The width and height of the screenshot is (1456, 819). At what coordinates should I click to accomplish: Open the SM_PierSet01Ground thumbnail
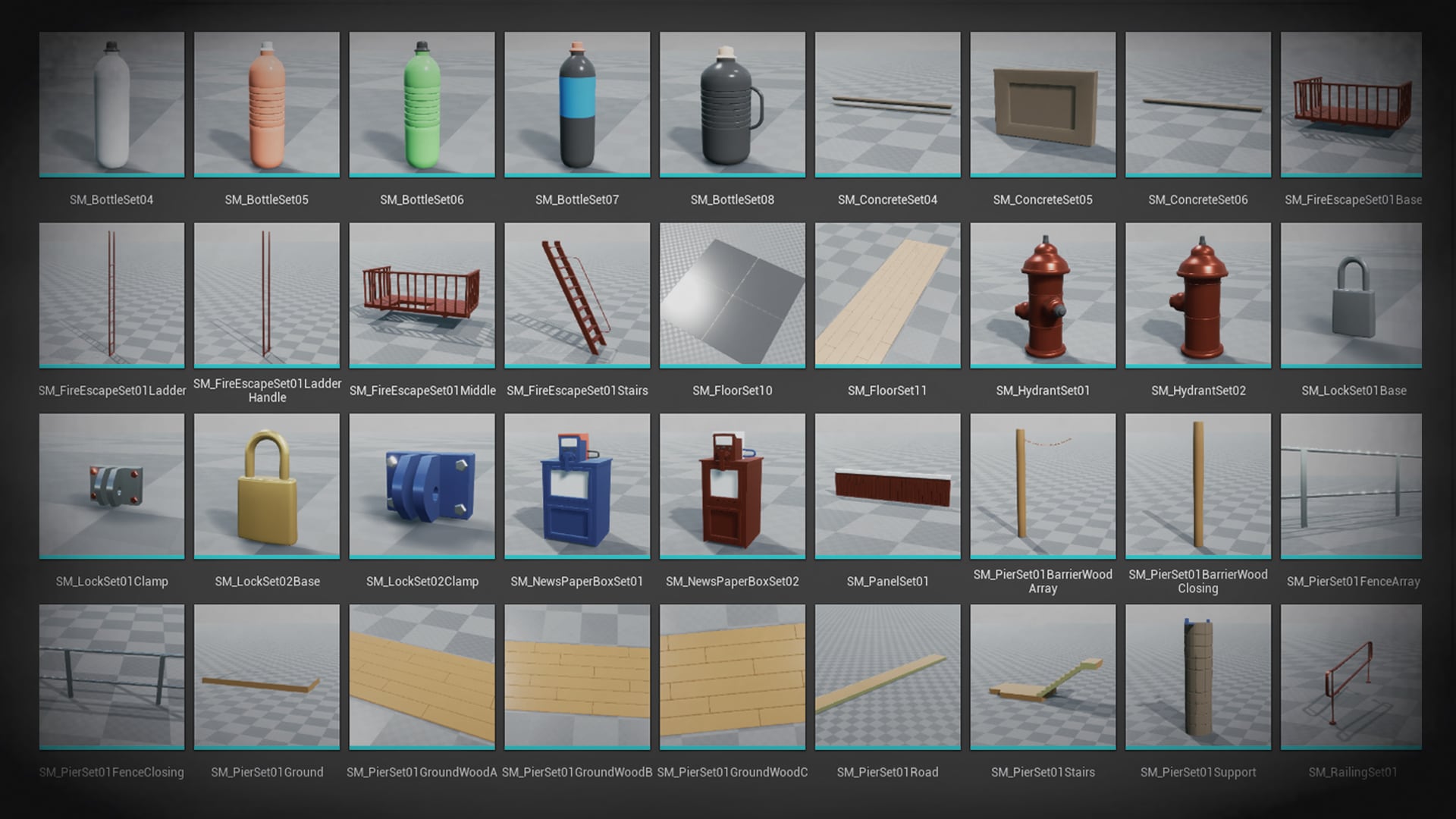click(x=267, y=677)
